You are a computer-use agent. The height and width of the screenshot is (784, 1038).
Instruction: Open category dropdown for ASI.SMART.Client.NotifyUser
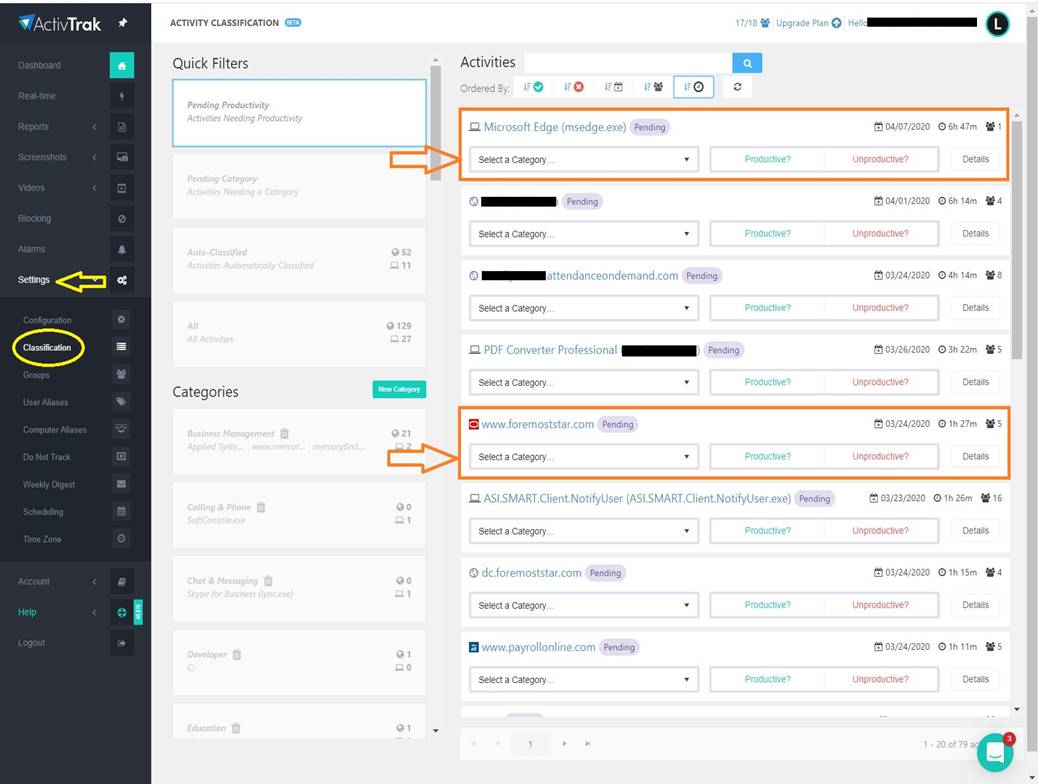click(x=584, y=531)
